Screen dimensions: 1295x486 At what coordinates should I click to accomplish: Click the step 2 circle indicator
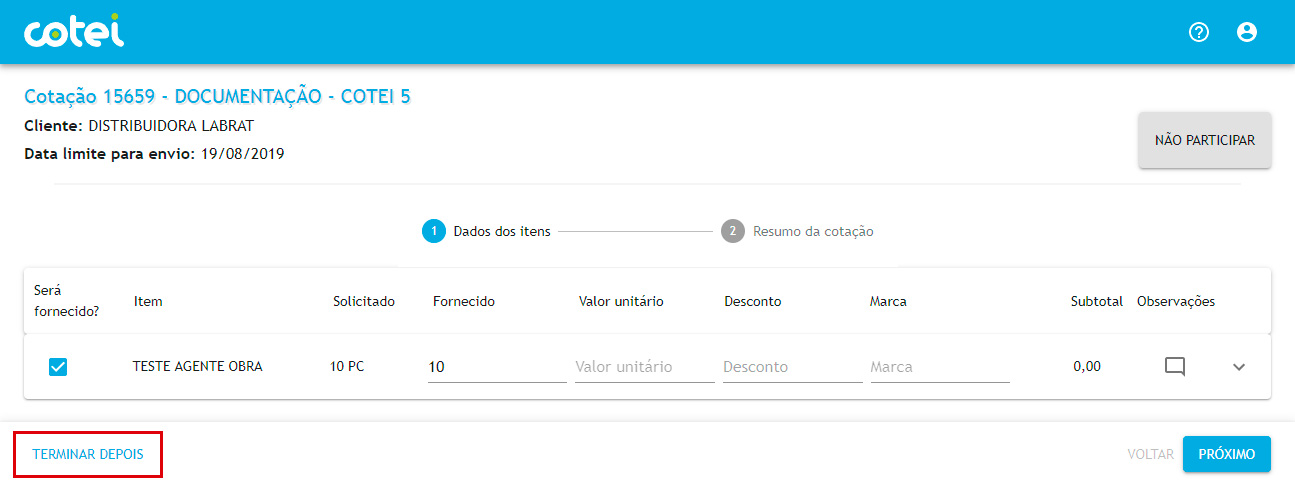click(x=732, y=231)
